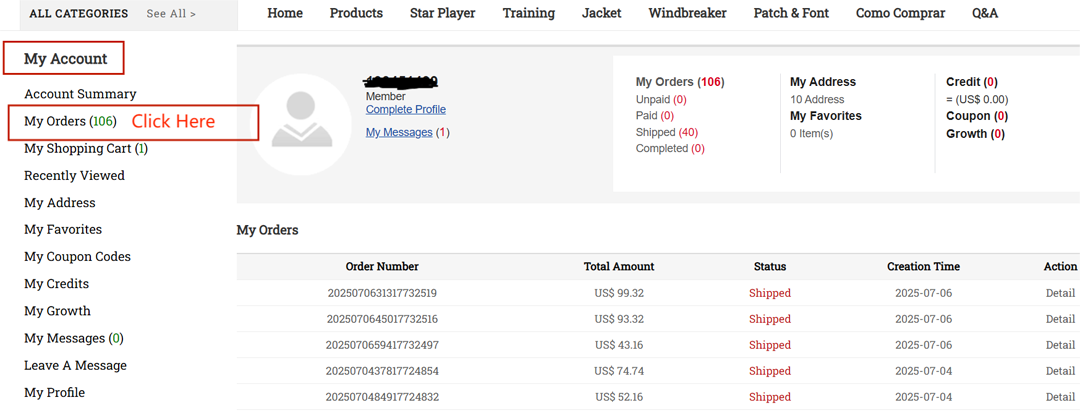Viewport: 1080px width, 413px height.
Task: Open My Messages link near avatar
Action: coord(399,132)
